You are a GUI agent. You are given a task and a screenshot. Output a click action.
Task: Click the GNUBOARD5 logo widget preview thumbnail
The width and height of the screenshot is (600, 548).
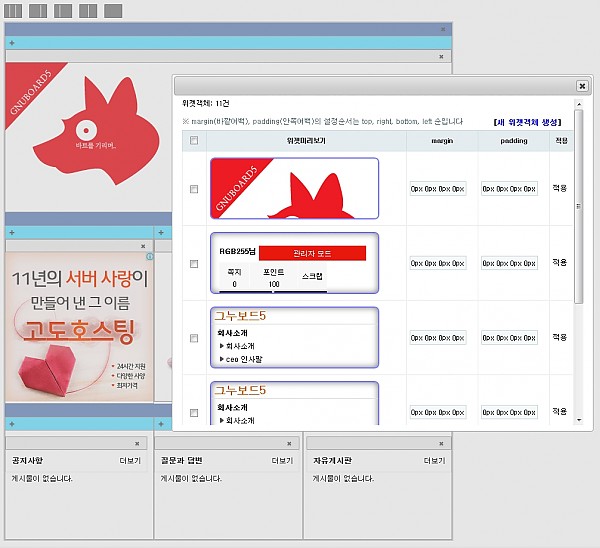pos(294,188)
